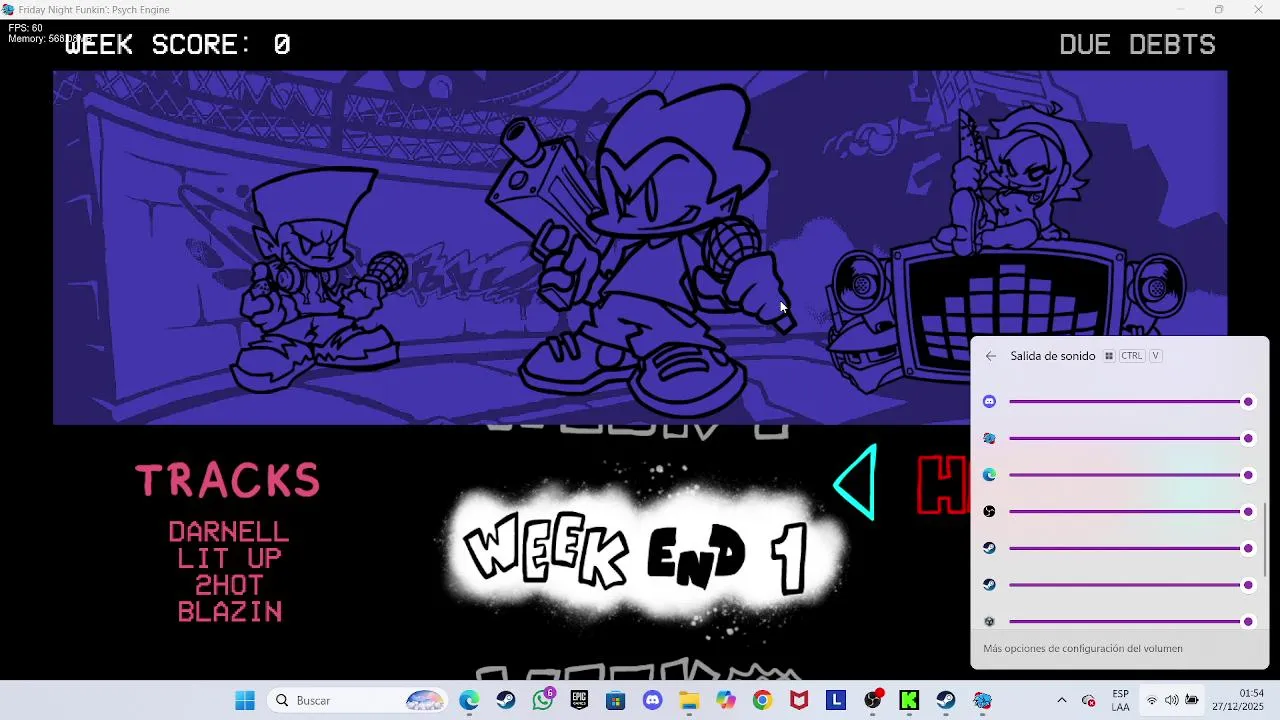Switch to Friday Night Funkin' taskbar icon
The width and height of the screenshot is (1280, 720).
coord(982,701)
